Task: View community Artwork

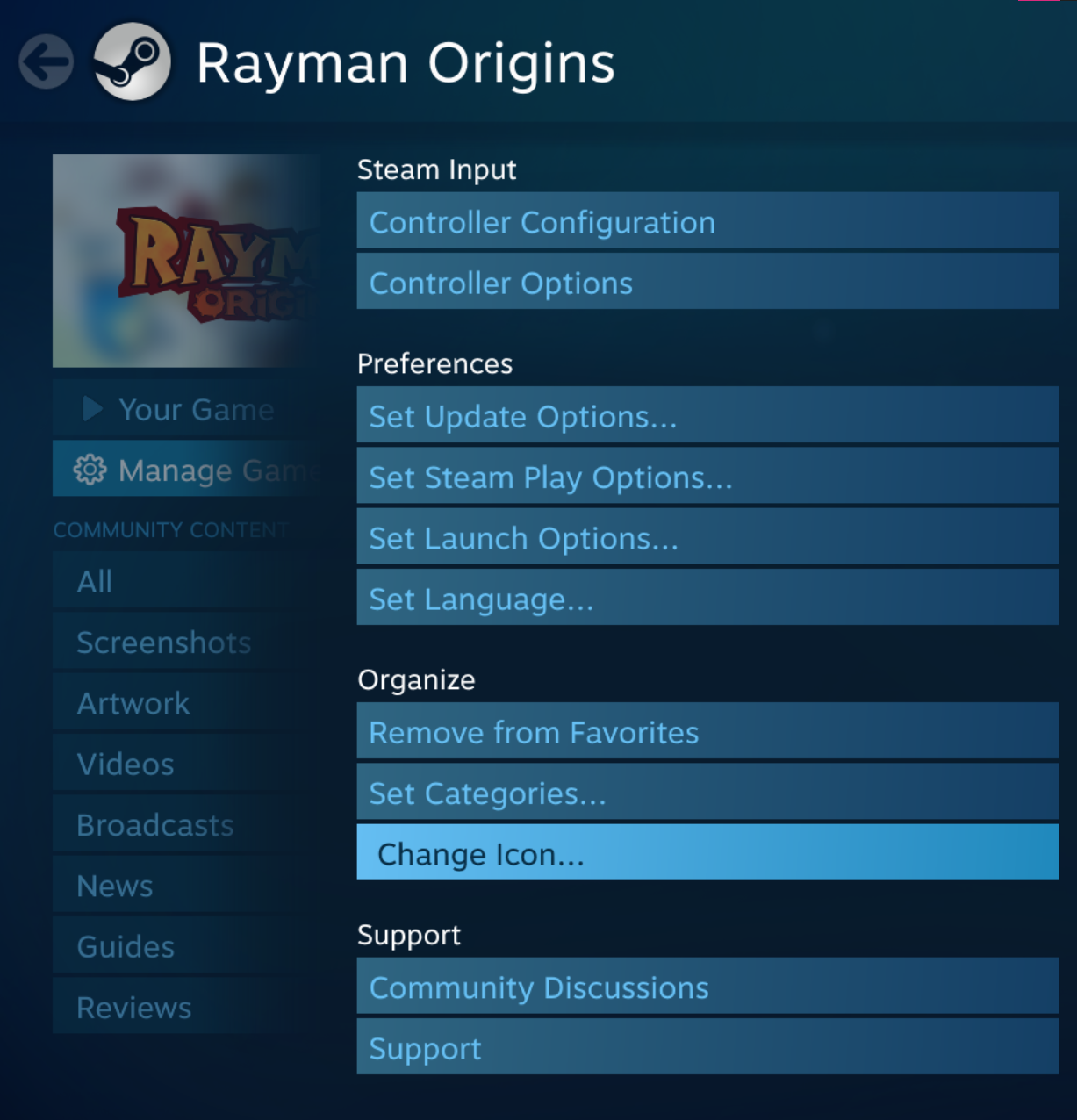Action: [133, 703]
